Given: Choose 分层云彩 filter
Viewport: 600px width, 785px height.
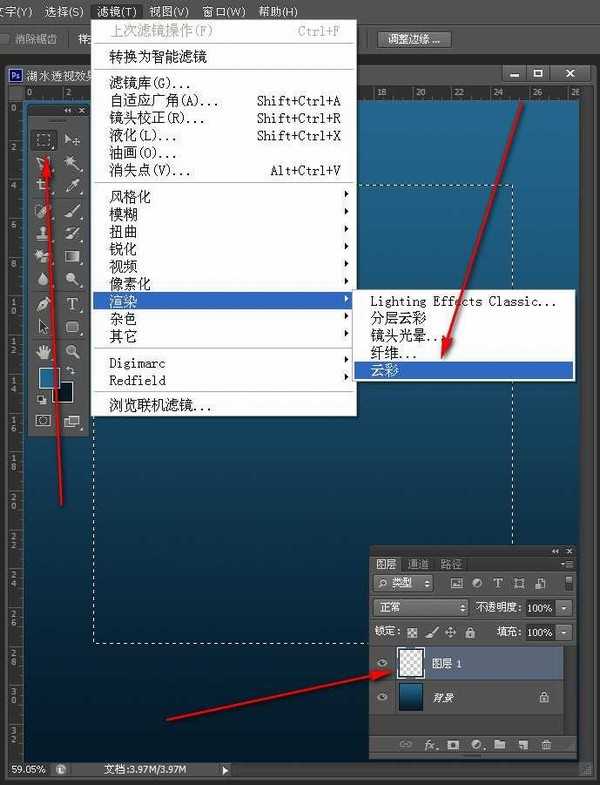Looking at the screenshot, I should [463, 318].
